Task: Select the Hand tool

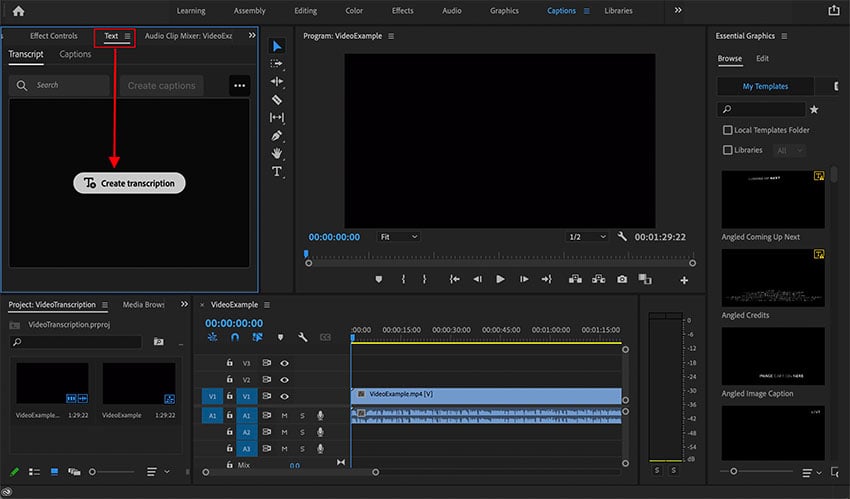Action: click(x=277, y=153)
